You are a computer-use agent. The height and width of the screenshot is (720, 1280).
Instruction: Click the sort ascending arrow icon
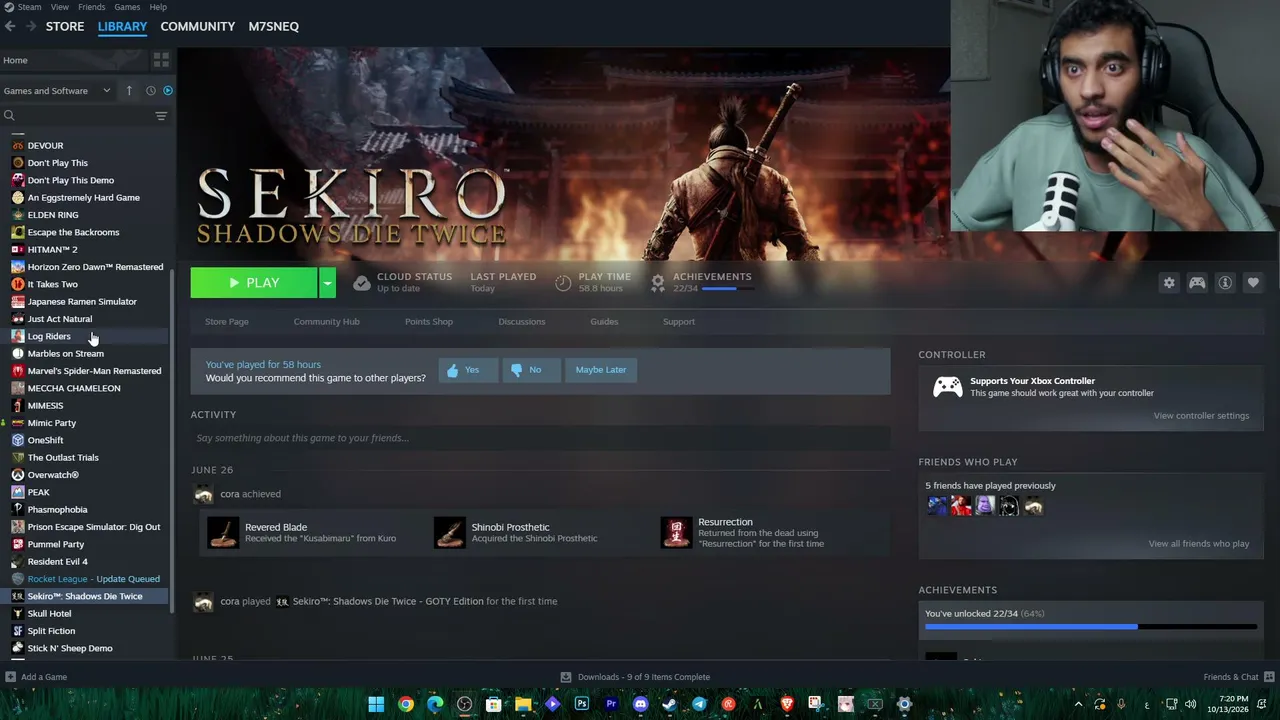(129, 90)
